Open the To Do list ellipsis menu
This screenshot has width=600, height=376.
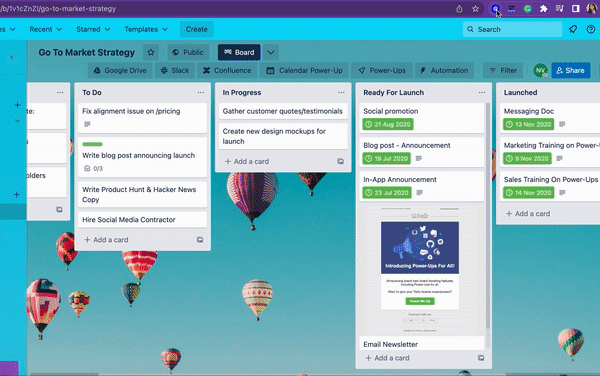[x=201, y=93]
